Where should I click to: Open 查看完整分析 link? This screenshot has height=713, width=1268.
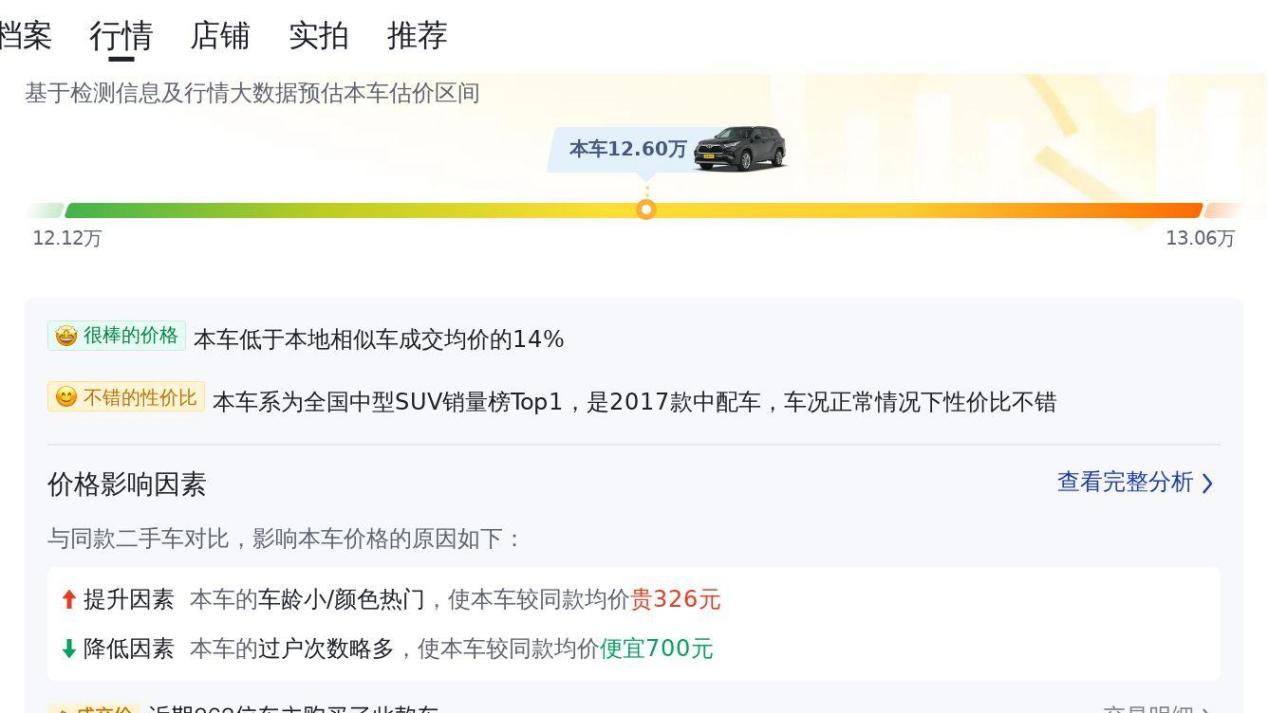tap(1125, 483)
